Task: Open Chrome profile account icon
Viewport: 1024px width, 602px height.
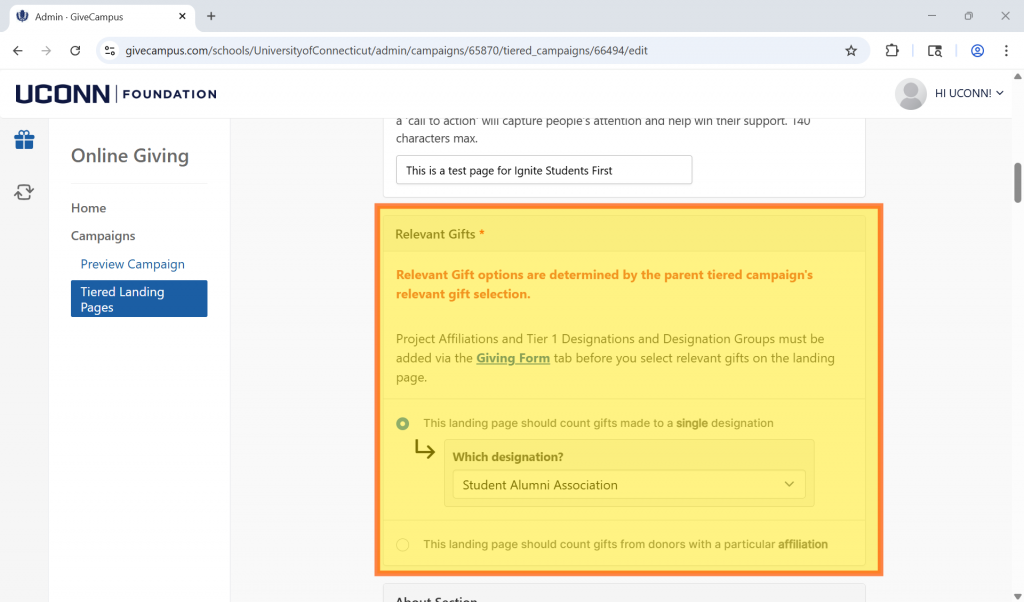Action: 977,51
